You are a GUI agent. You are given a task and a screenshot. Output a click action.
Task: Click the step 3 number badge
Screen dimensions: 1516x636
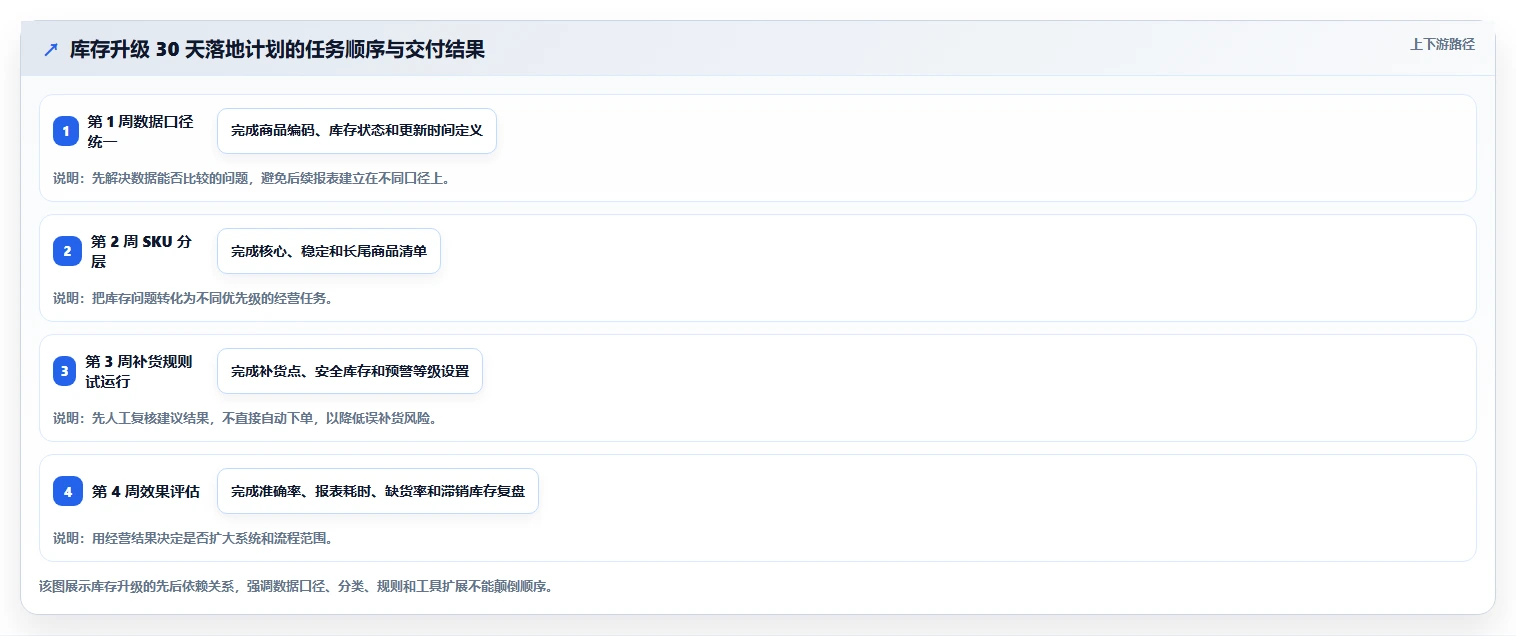pyautogui.click(x=65, y=371)
